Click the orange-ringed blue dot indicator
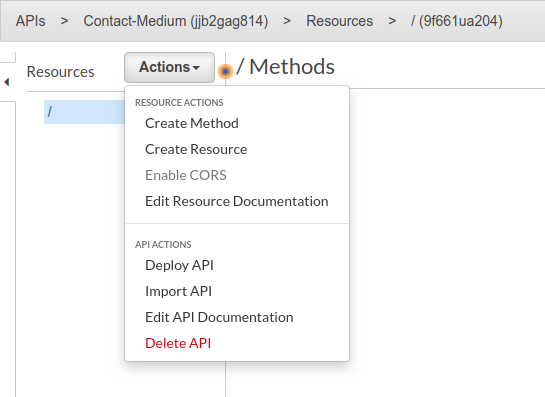545x397 pixels. click(x=225, y=71)
